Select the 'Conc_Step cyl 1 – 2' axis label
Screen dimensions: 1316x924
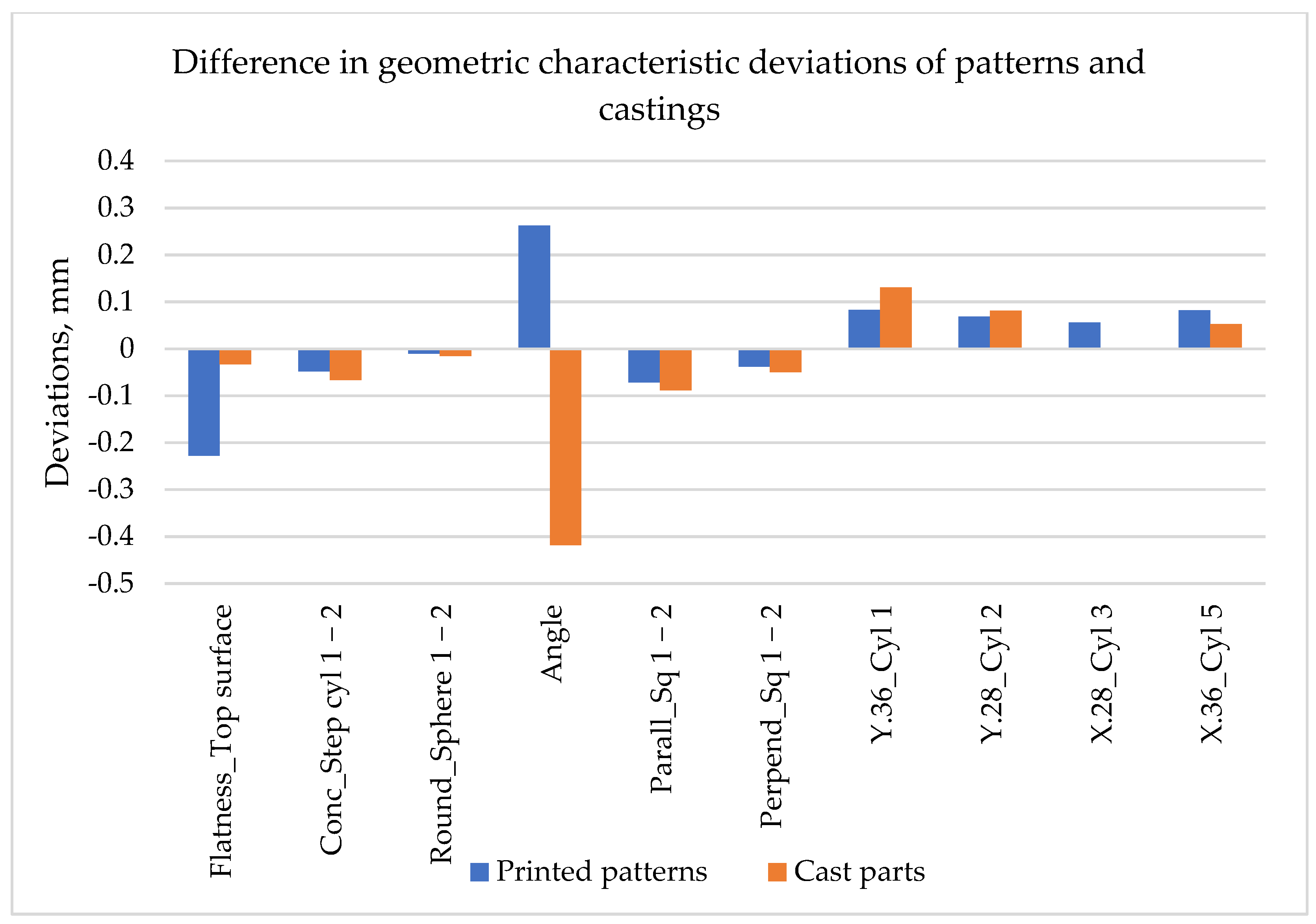(331, 729)
